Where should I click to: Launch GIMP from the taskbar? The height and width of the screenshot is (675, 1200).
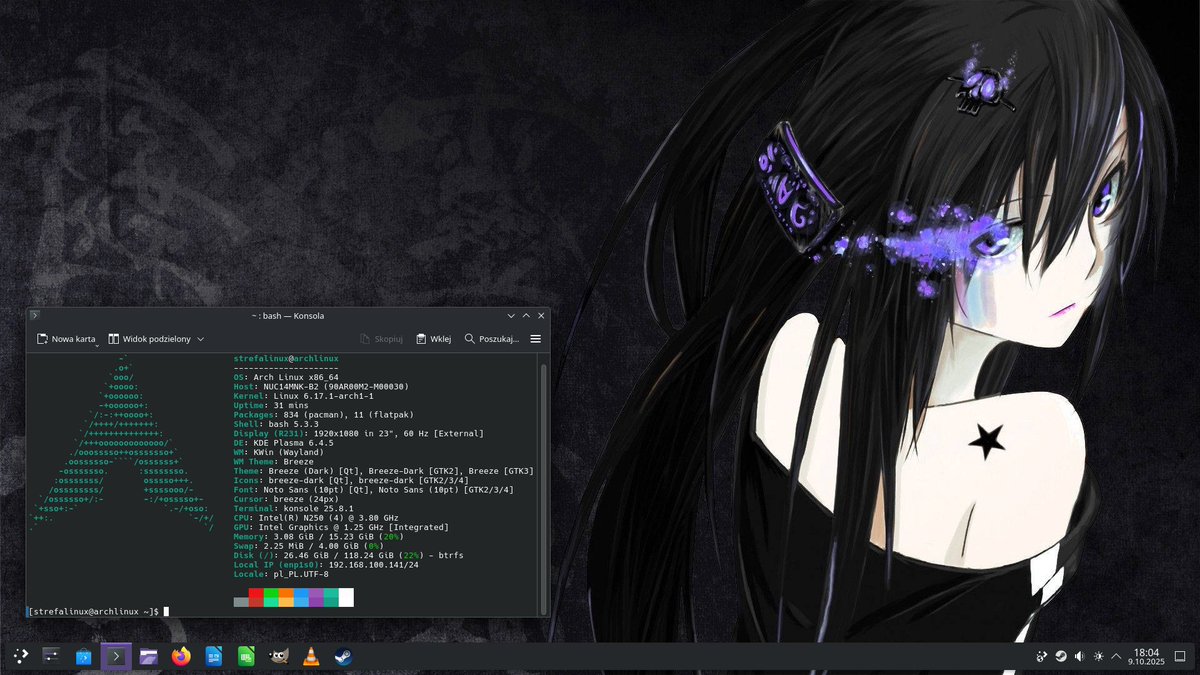[x=277, y=656]
